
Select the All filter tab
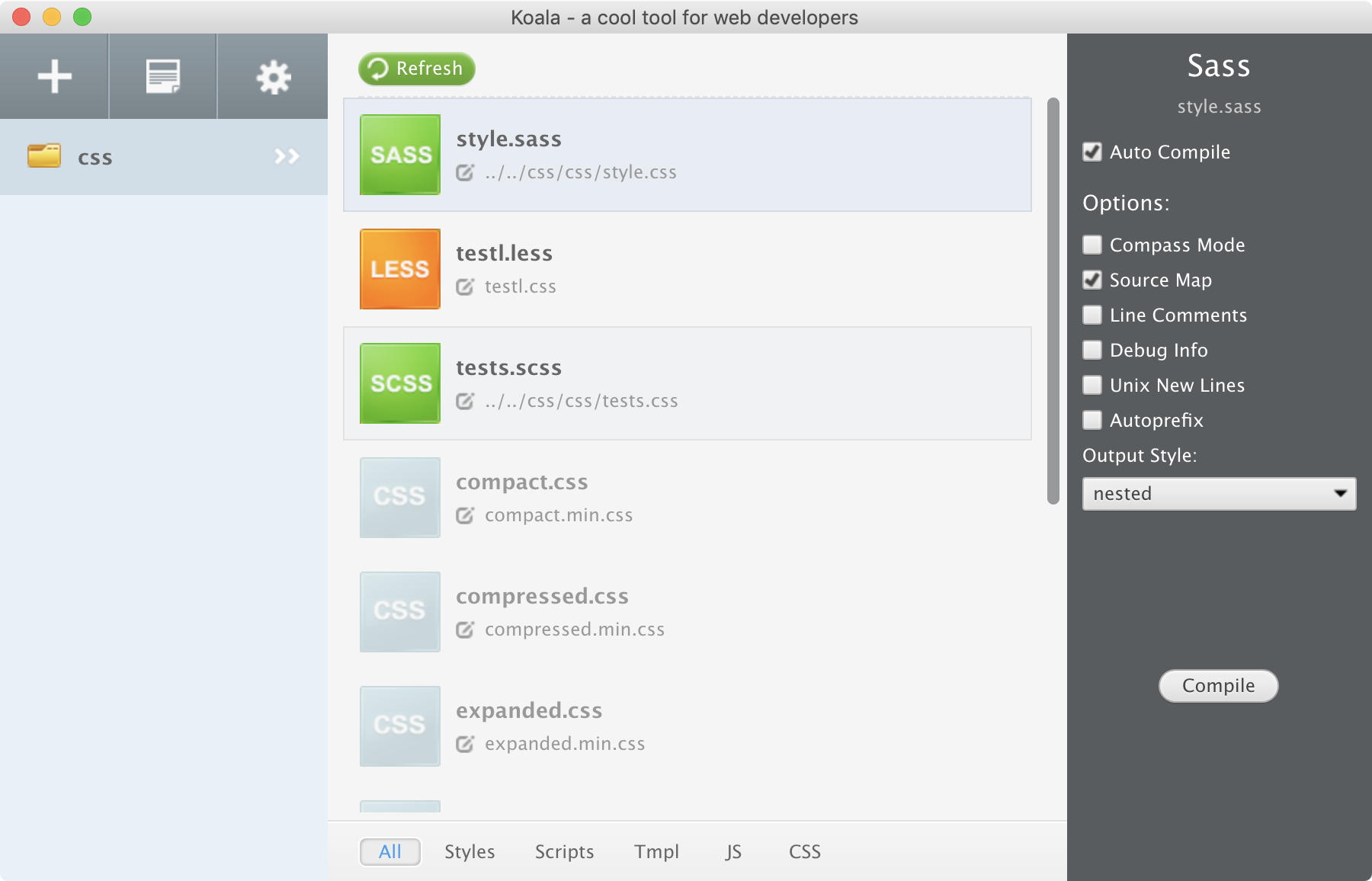390,852
